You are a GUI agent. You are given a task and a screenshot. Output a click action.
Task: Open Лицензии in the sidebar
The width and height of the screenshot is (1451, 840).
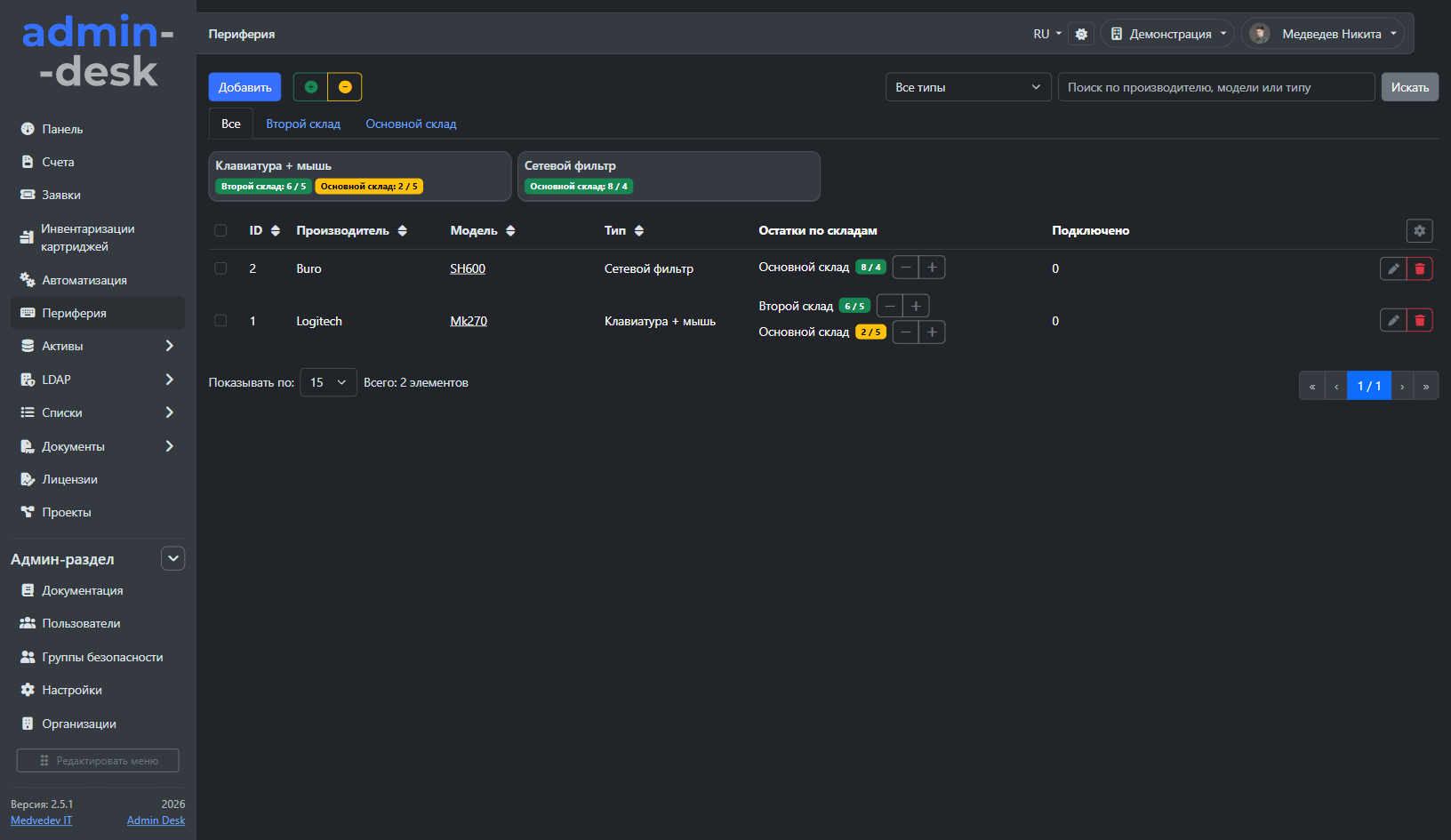click(98, 479)
